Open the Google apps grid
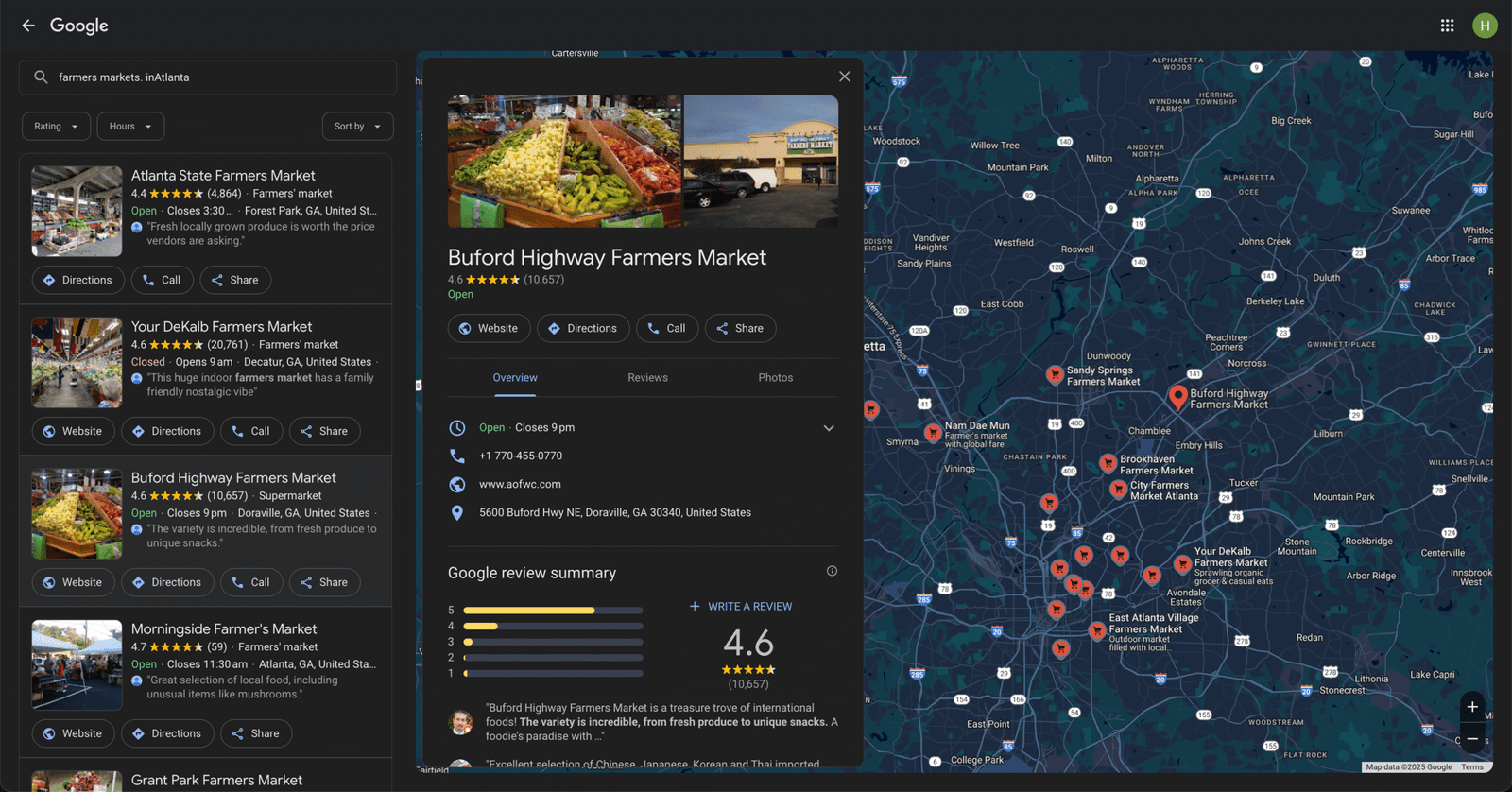The height and width of the screenshot is (792, 1512). (x=1447, y=26)
